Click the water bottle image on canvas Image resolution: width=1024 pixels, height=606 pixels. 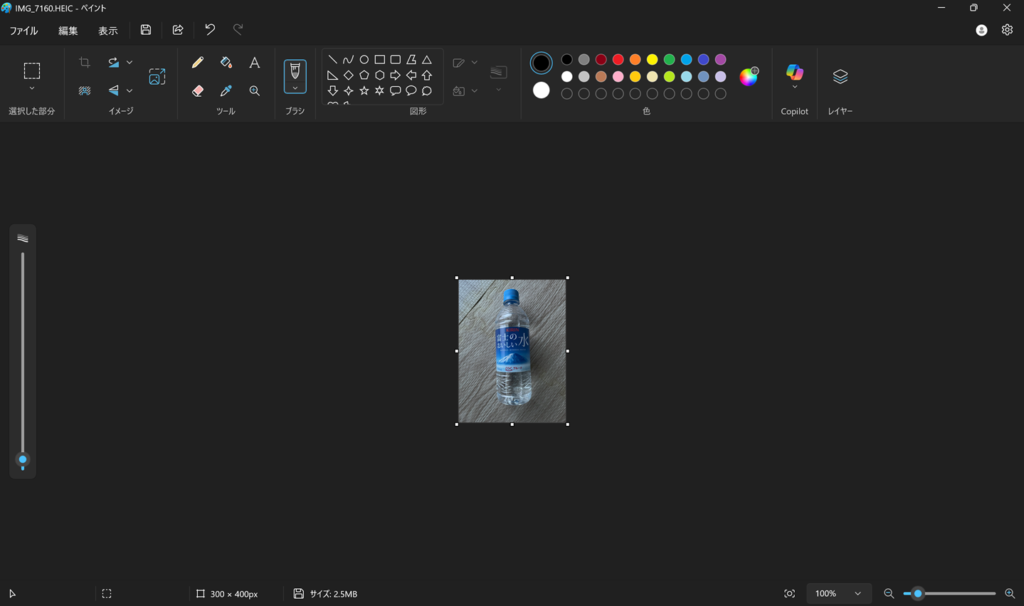pyautogui.click(x=512, y=351)
